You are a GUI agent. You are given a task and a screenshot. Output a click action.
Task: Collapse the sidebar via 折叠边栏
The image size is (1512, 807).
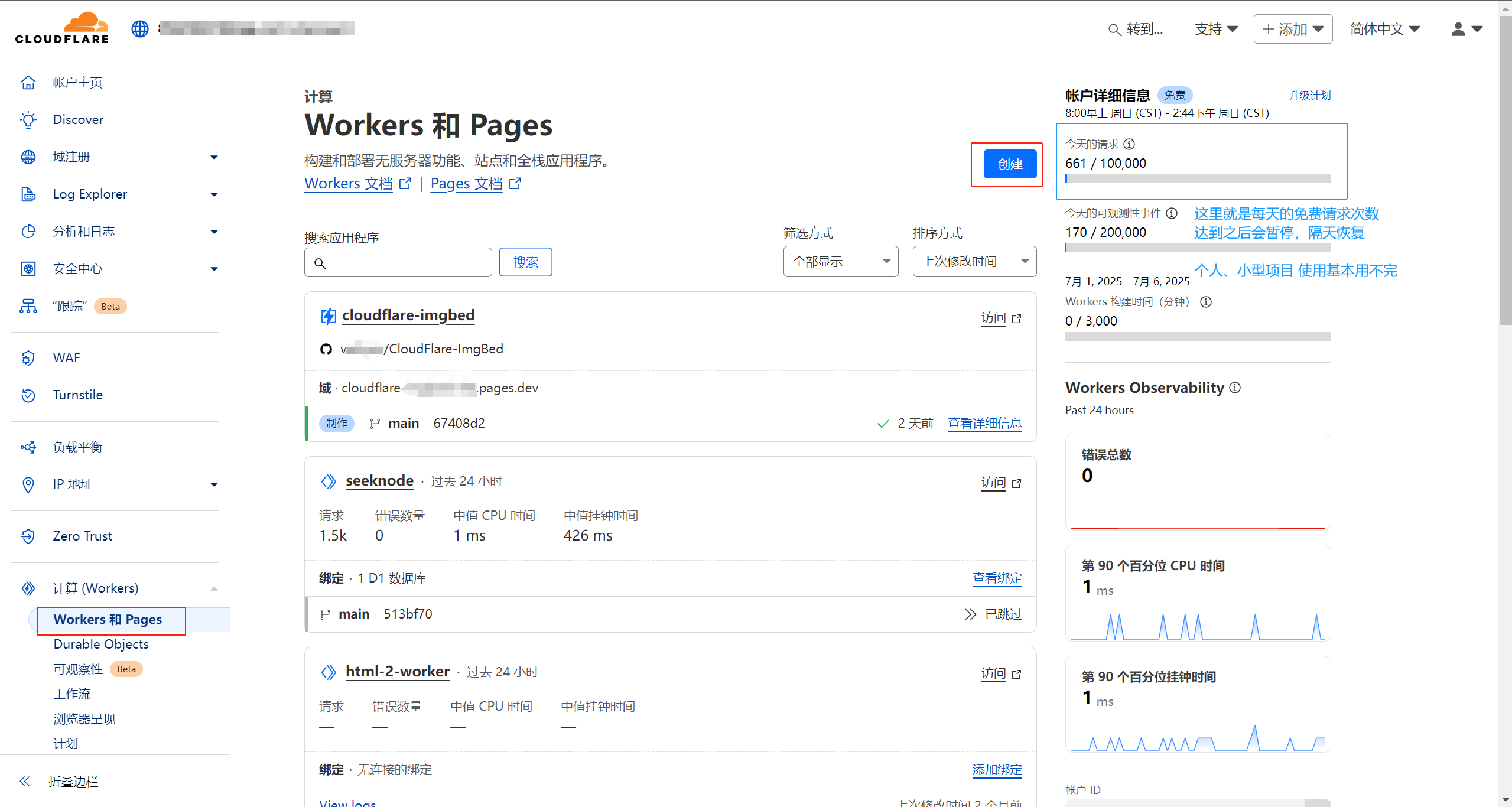pyautogui.click(x=72, y=781)
